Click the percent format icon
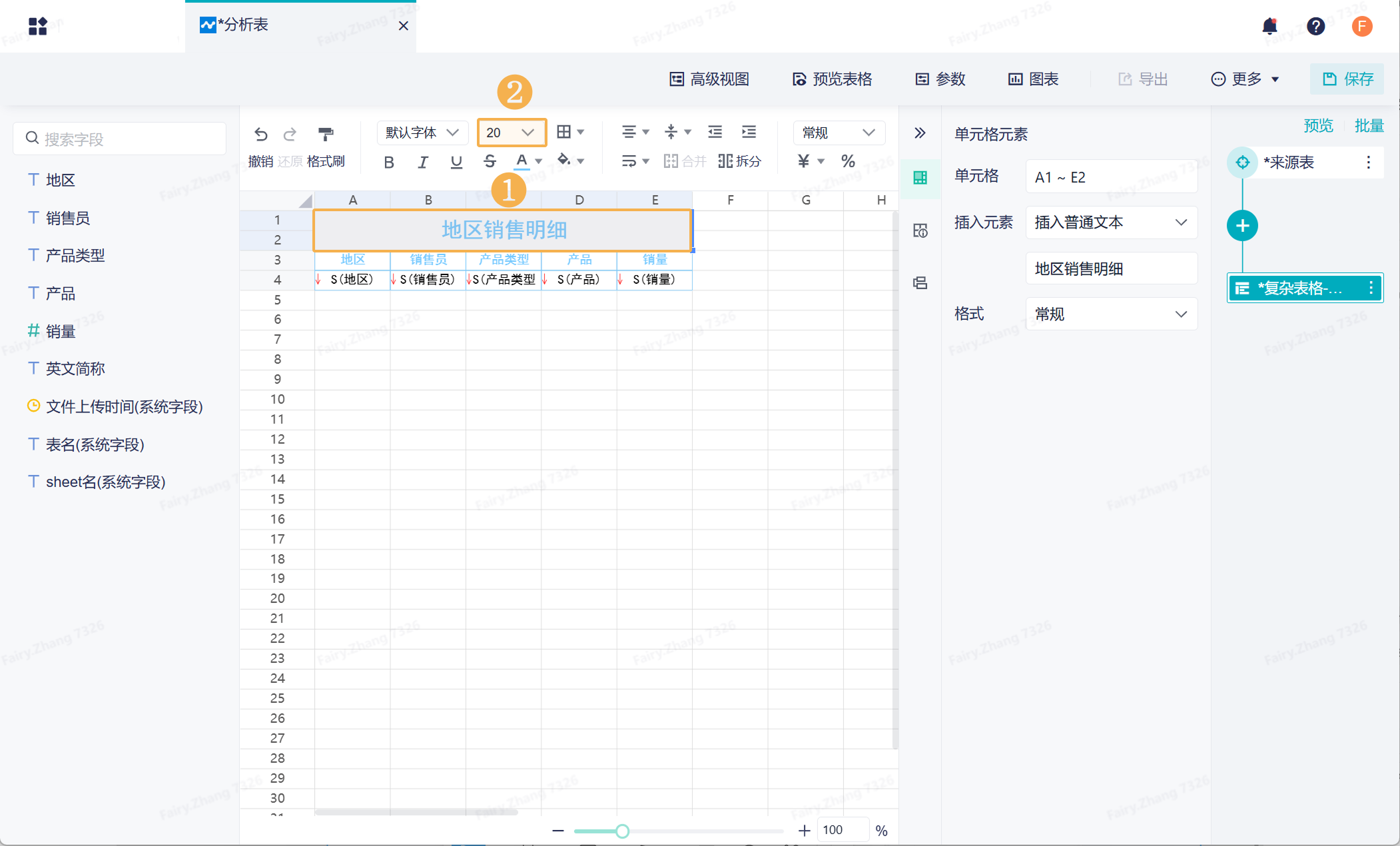 848,161
